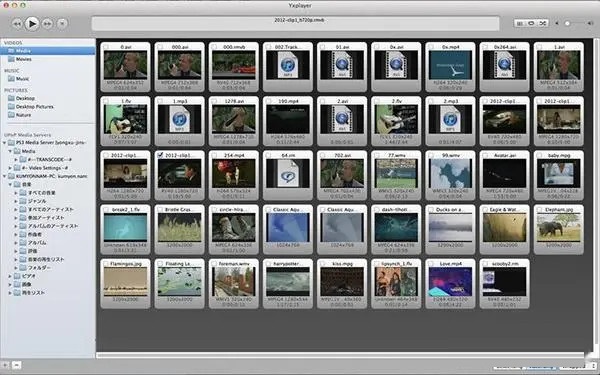This screenshot has width=600, height=375.
Task: Toggle the shuffle icon
Action: click(543, 23)
